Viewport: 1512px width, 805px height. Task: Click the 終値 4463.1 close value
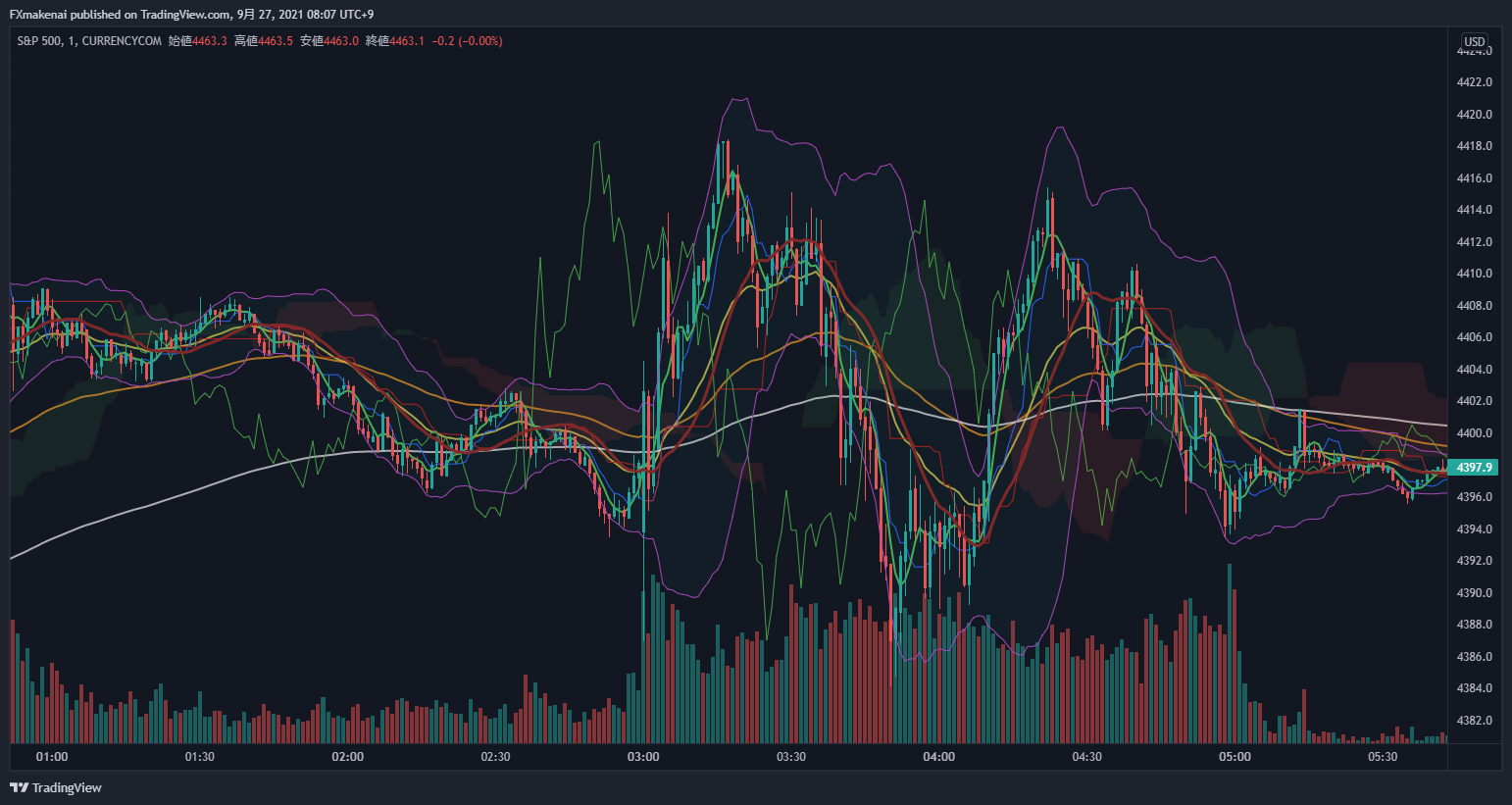click(395, 41)
